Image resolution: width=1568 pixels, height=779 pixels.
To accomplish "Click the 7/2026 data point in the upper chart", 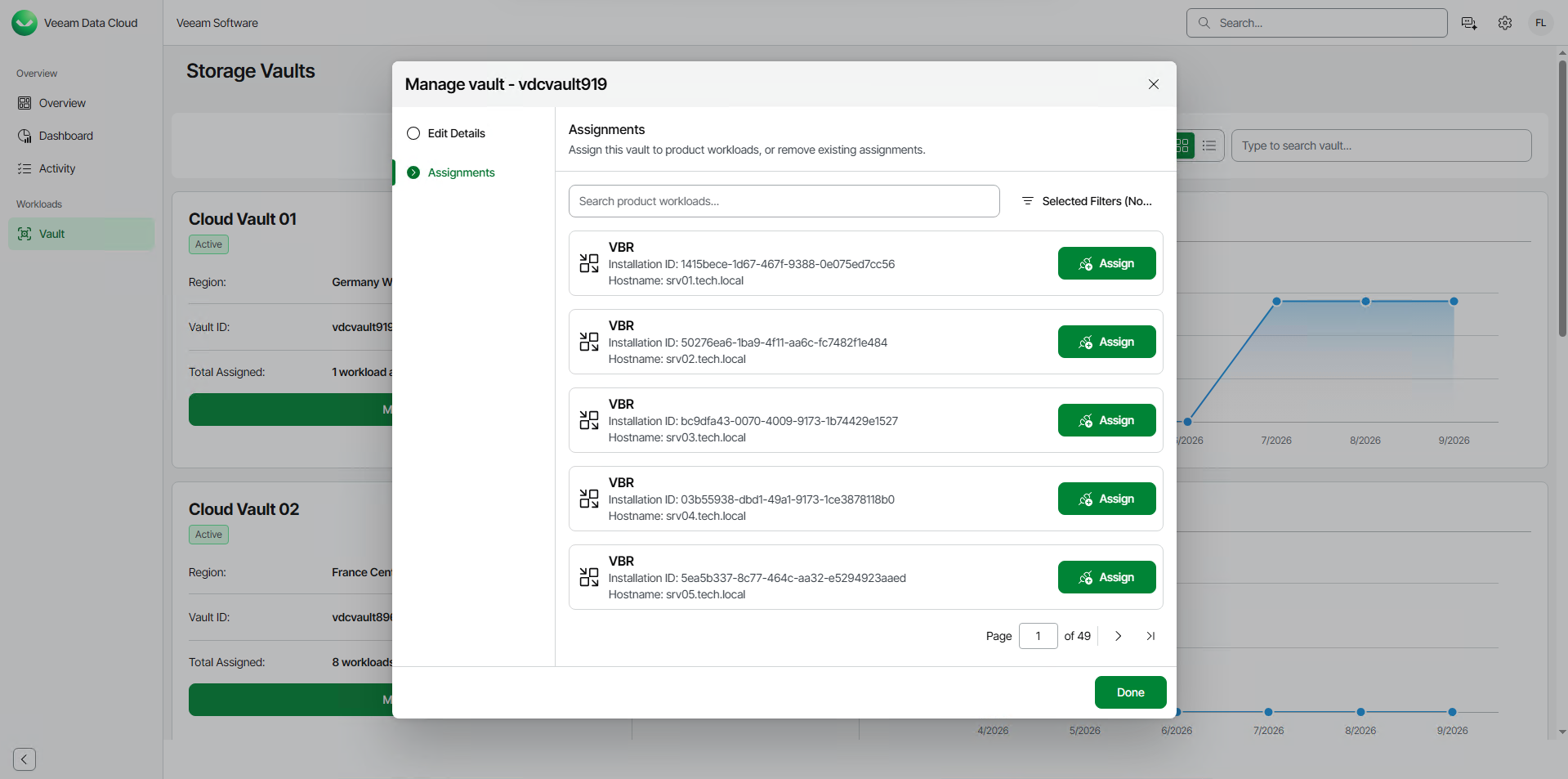I will tap(1276, 302).
